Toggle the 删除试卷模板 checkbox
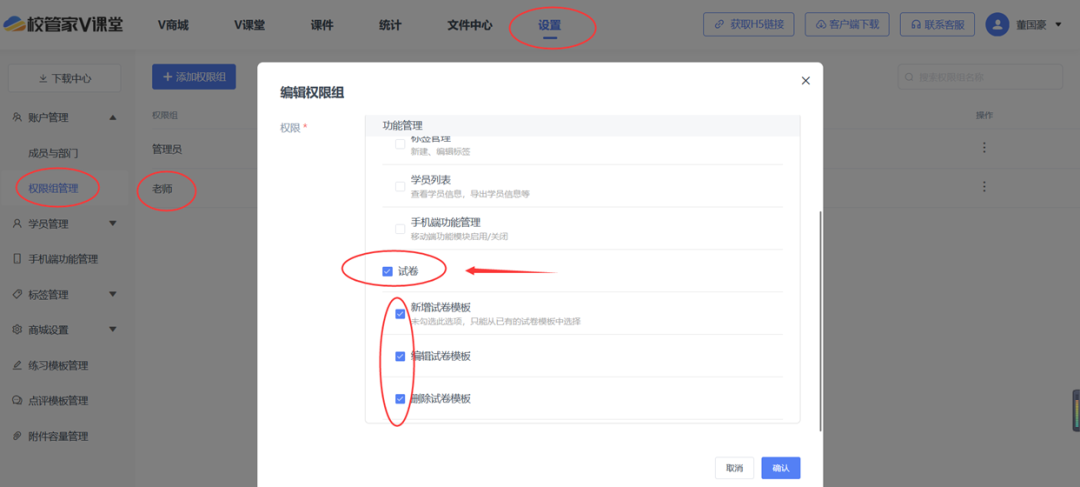The width and height of the screenshot is (1080, 487). (x=400, y=398)
